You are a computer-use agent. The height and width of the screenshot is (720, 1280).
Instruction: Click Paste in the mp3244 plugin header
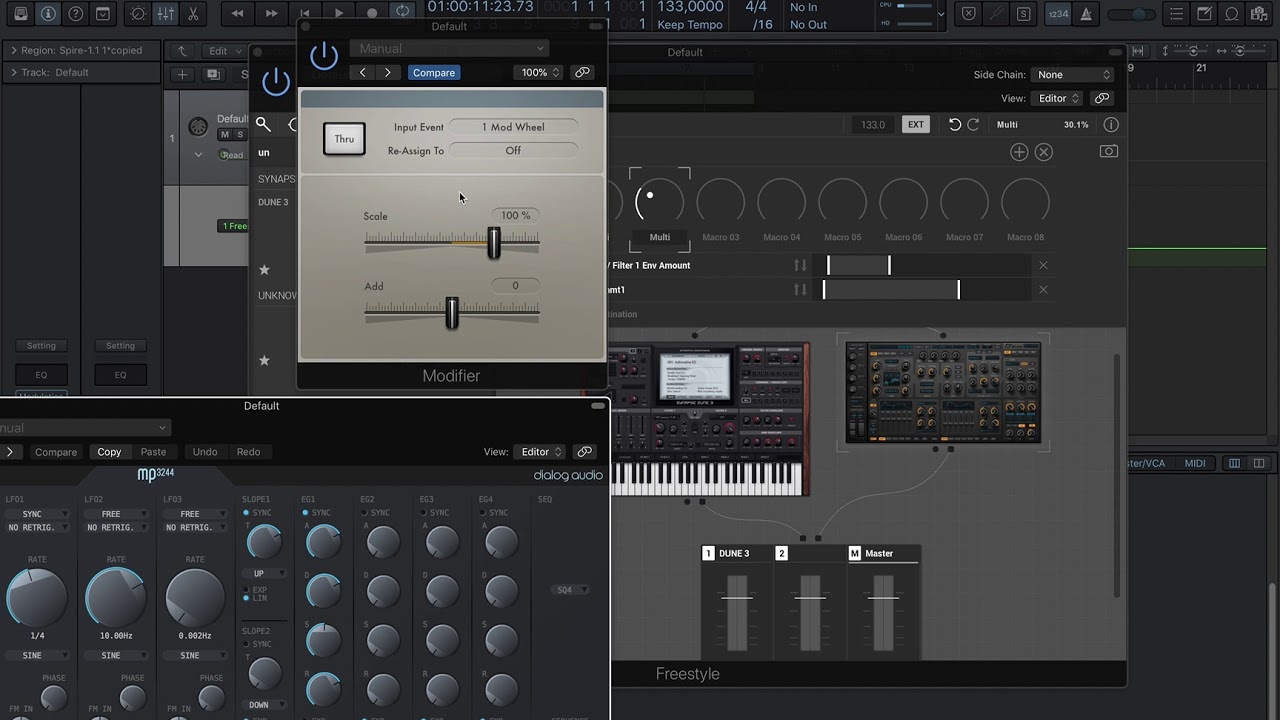[x=153, y=452]
